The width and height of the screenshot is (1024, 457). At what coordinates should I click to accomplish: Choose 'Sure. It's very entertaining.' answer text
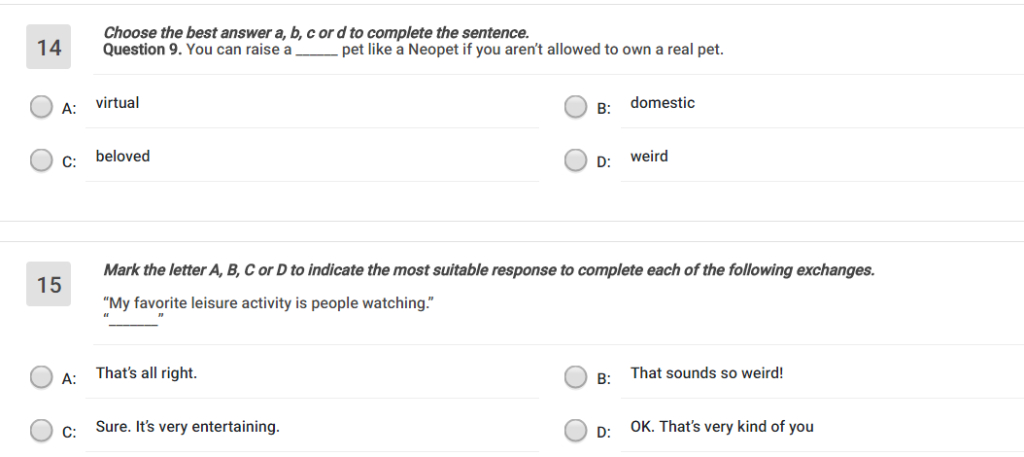point(187,427)
